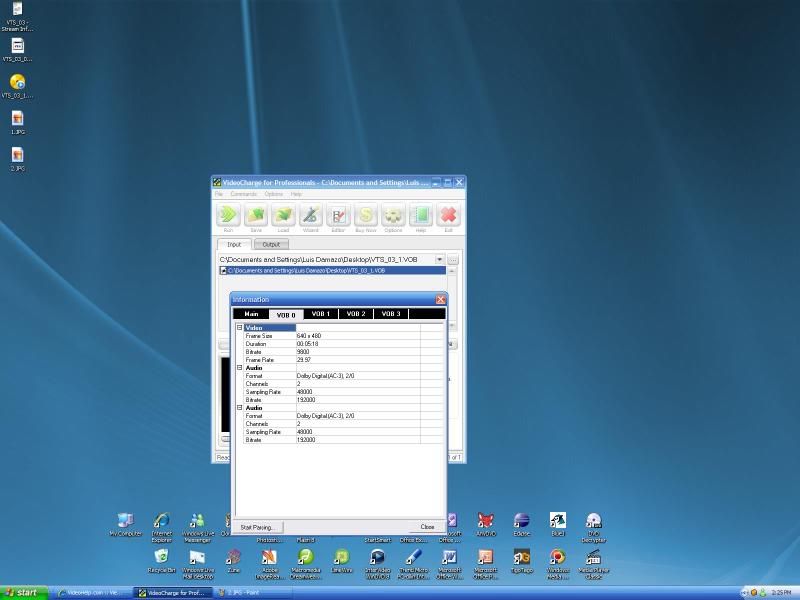Click the taskbar clock showing 2:25 PM
The image size is (800, 600).
coord(781,593)
